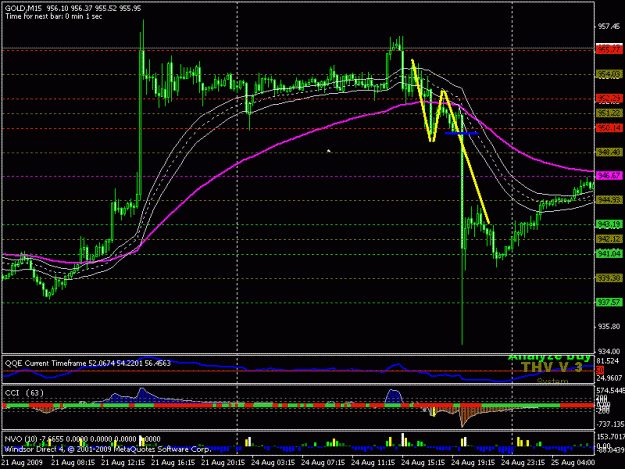Click the 21 Aug 2009 time axis label
Viewport: 625px width, 469px height.
pos(22,463)
